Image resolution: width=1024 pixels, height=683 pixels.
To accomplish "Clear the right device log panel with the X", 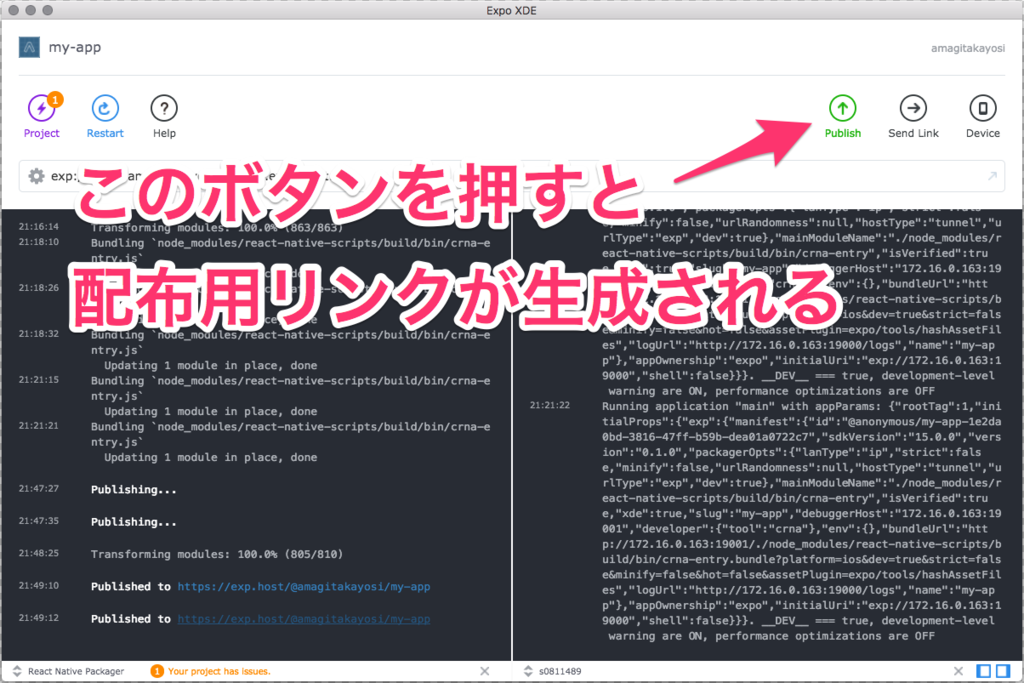I will [x=958, y=671].
